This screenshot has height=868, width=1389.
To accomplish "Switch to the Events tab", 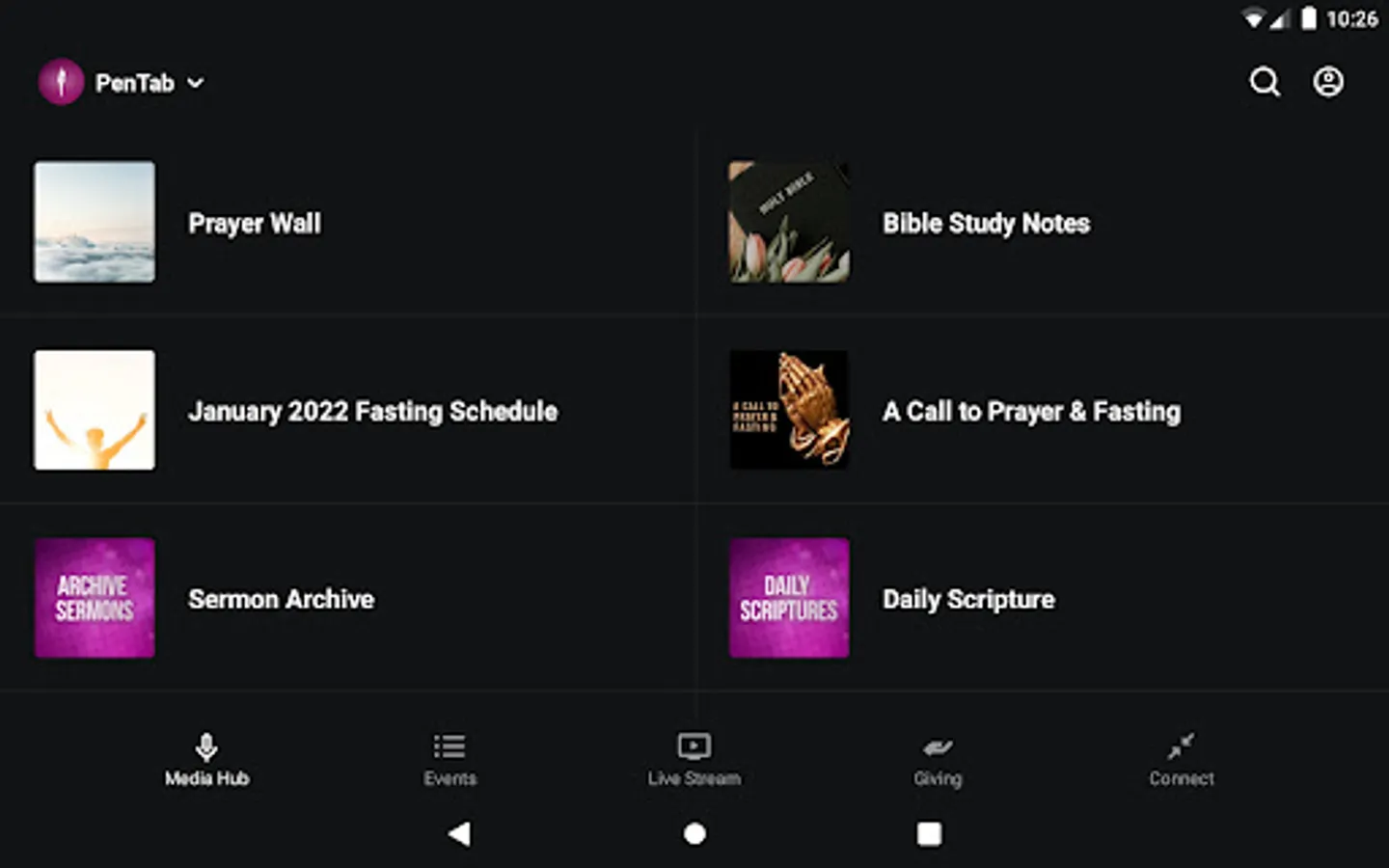I will (449, 760).
